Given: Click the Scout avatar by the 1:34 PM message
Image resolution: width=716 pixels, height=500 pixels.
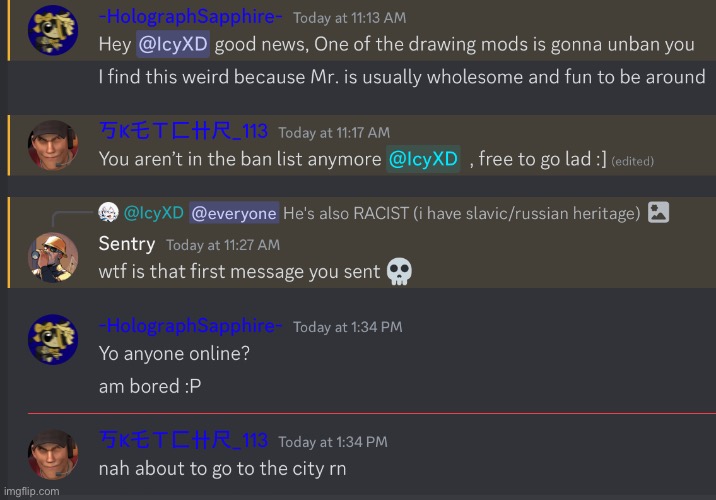Looking at the screenshot, I should pyautogui.click(x=53, y=454).
